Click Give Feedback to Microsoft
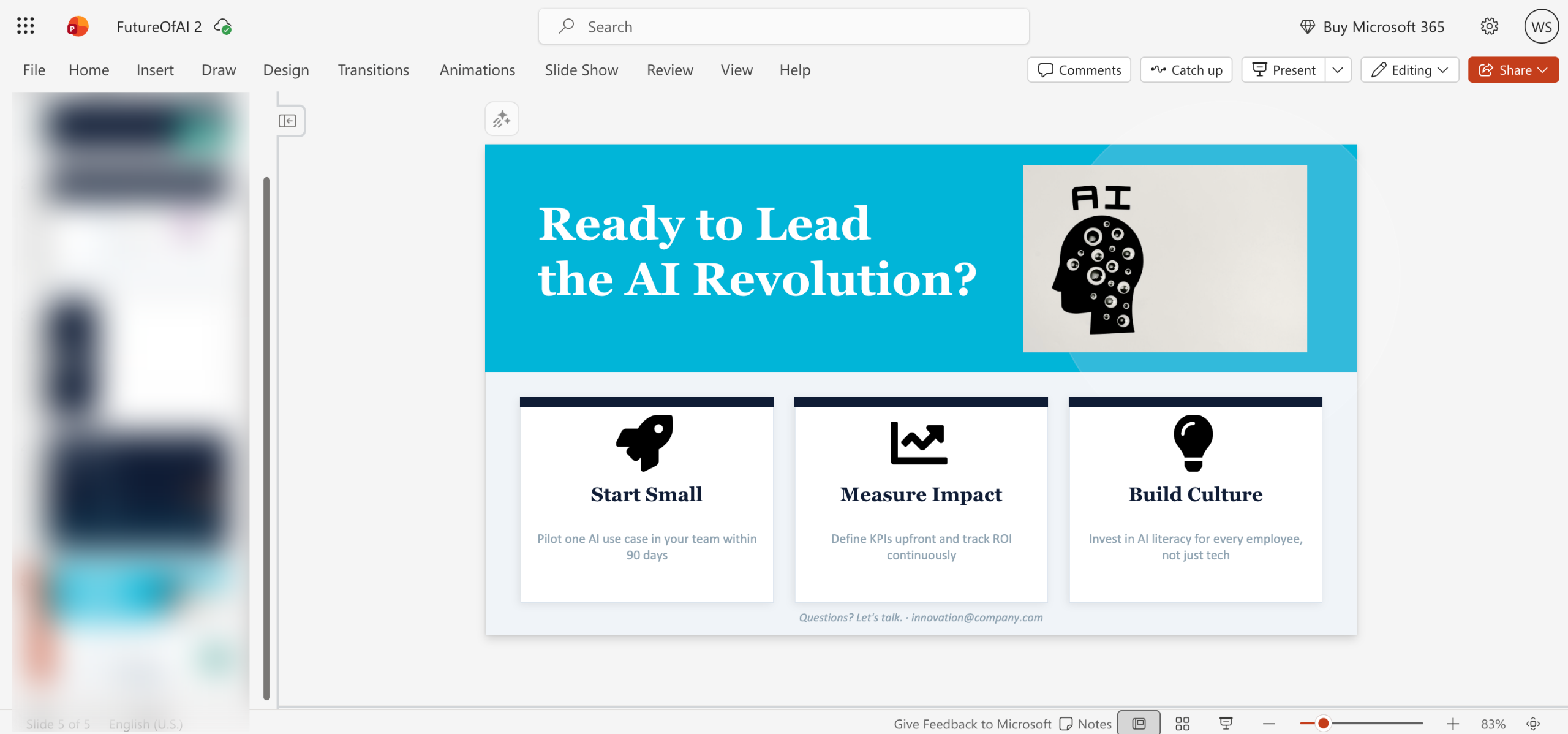Viewport: 1568px width, 734px height. tap(972, 724)
